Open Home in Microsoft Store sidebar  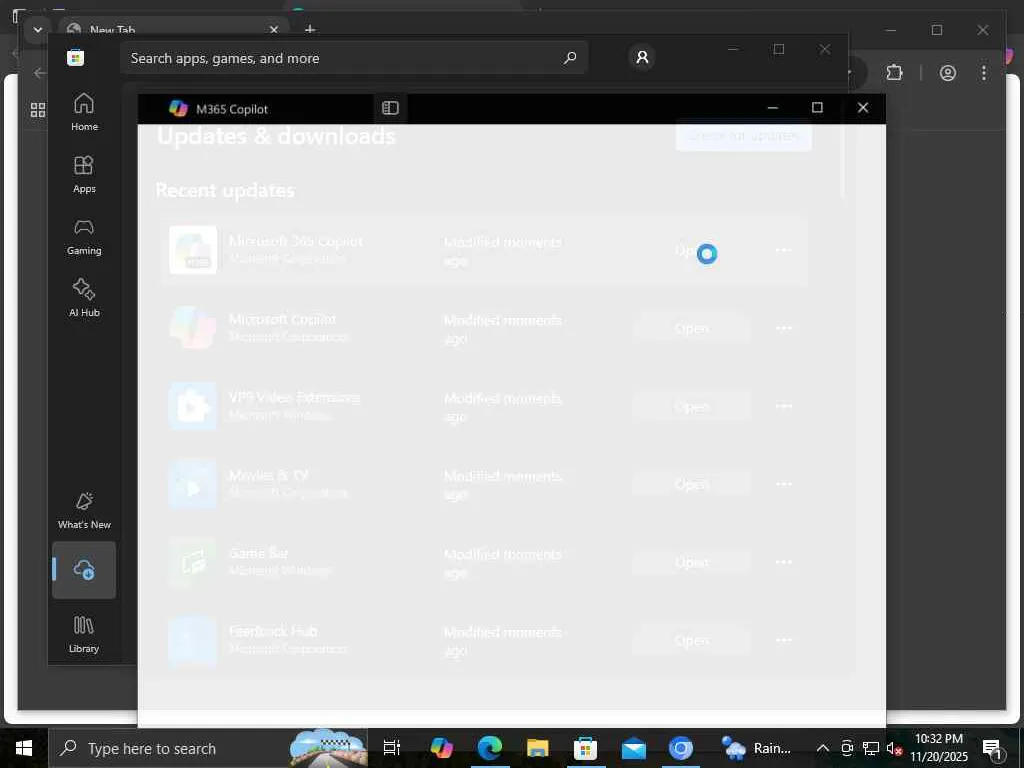pos(84,112)
